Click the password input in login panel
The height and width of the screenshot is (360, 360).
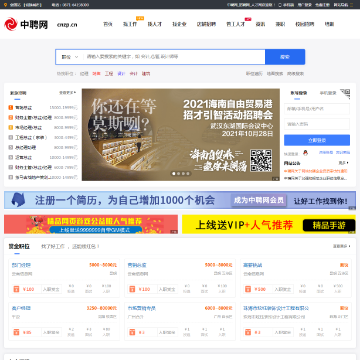[x=317, y=124]
